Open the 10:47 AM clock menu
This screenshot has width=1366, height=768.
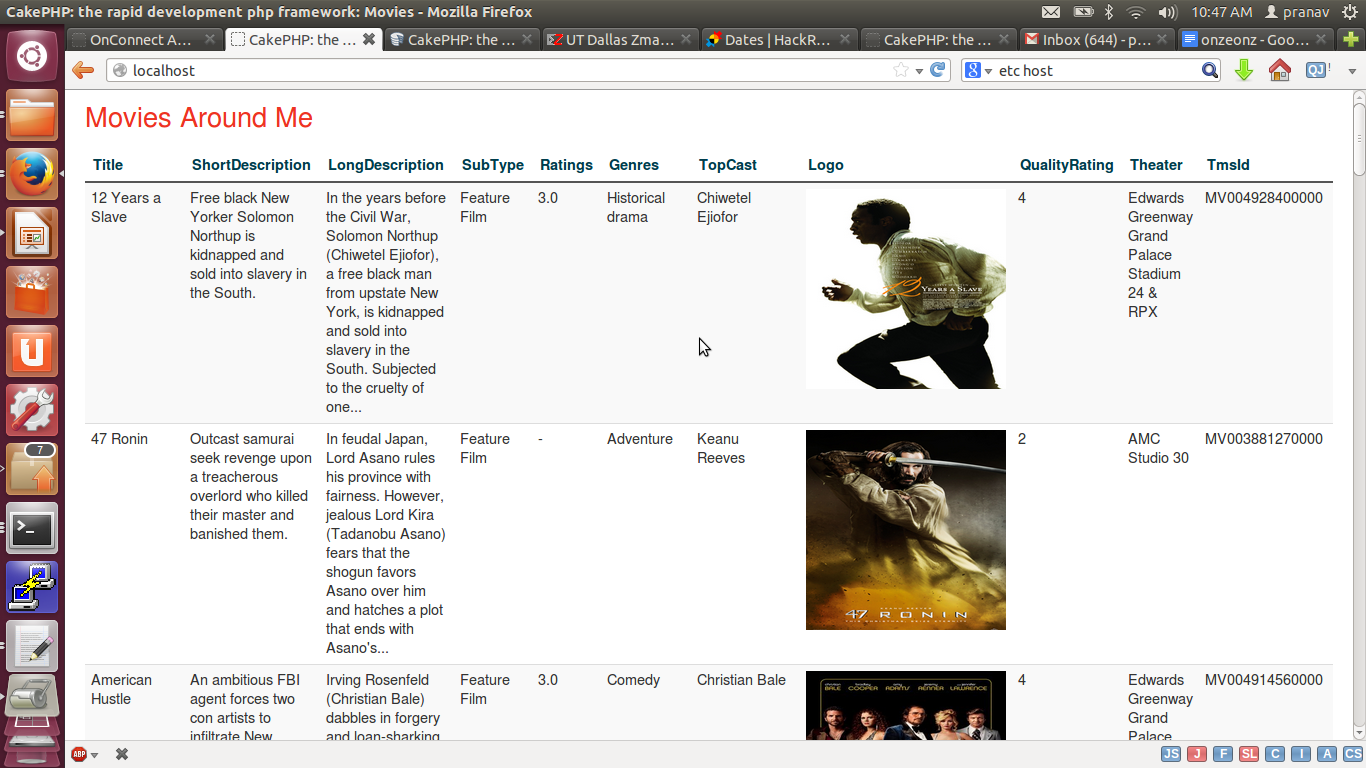(1221, 12)
